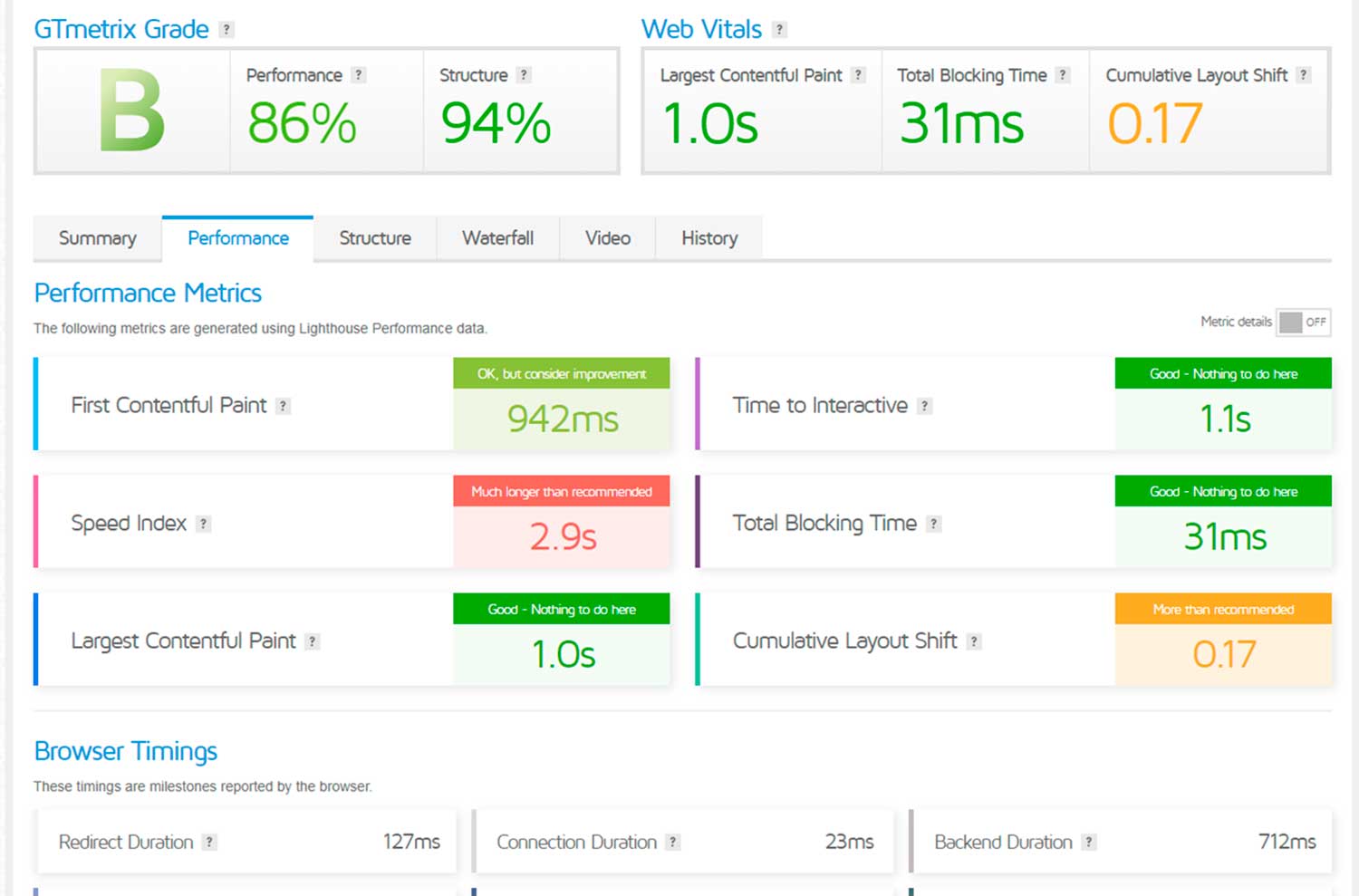Click the 0.17 Web Vitals layout shift value
The height and width of the screenshot is (896, 1359).
click(1155, 123)
